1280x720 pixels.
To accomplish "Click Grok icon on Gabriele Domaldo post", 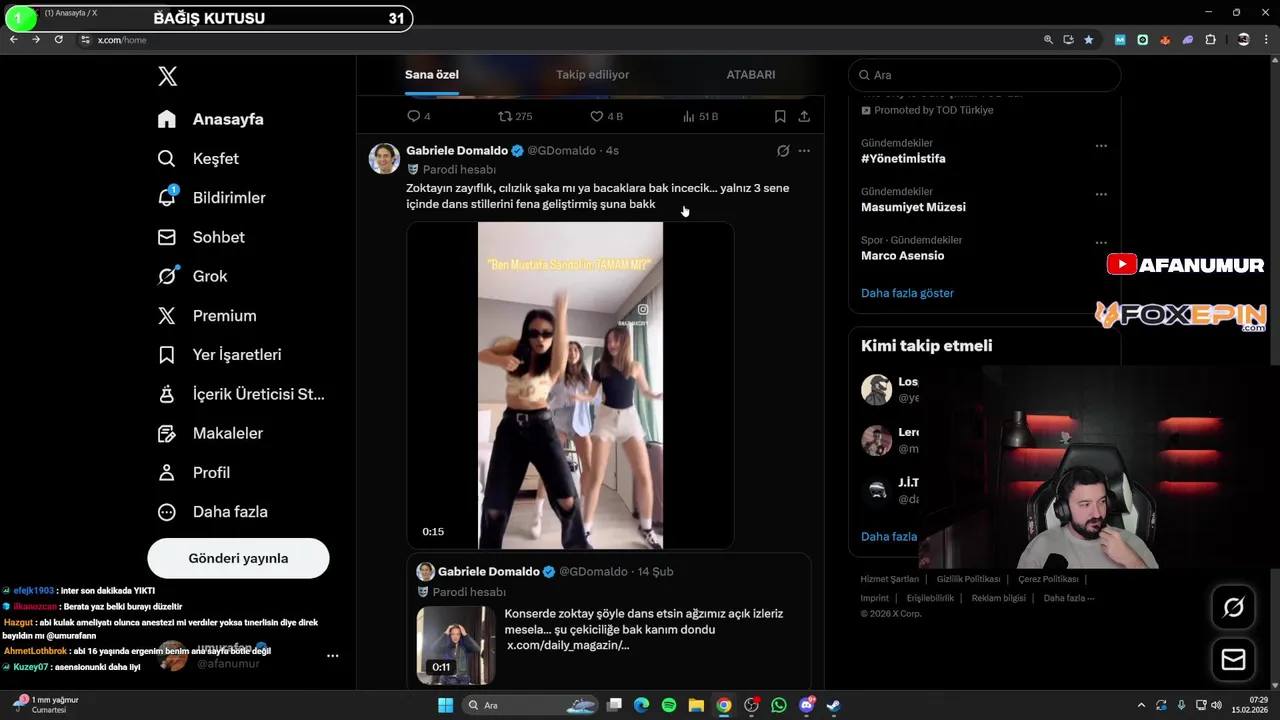I will pyautogui.click(x=783, y=151).
